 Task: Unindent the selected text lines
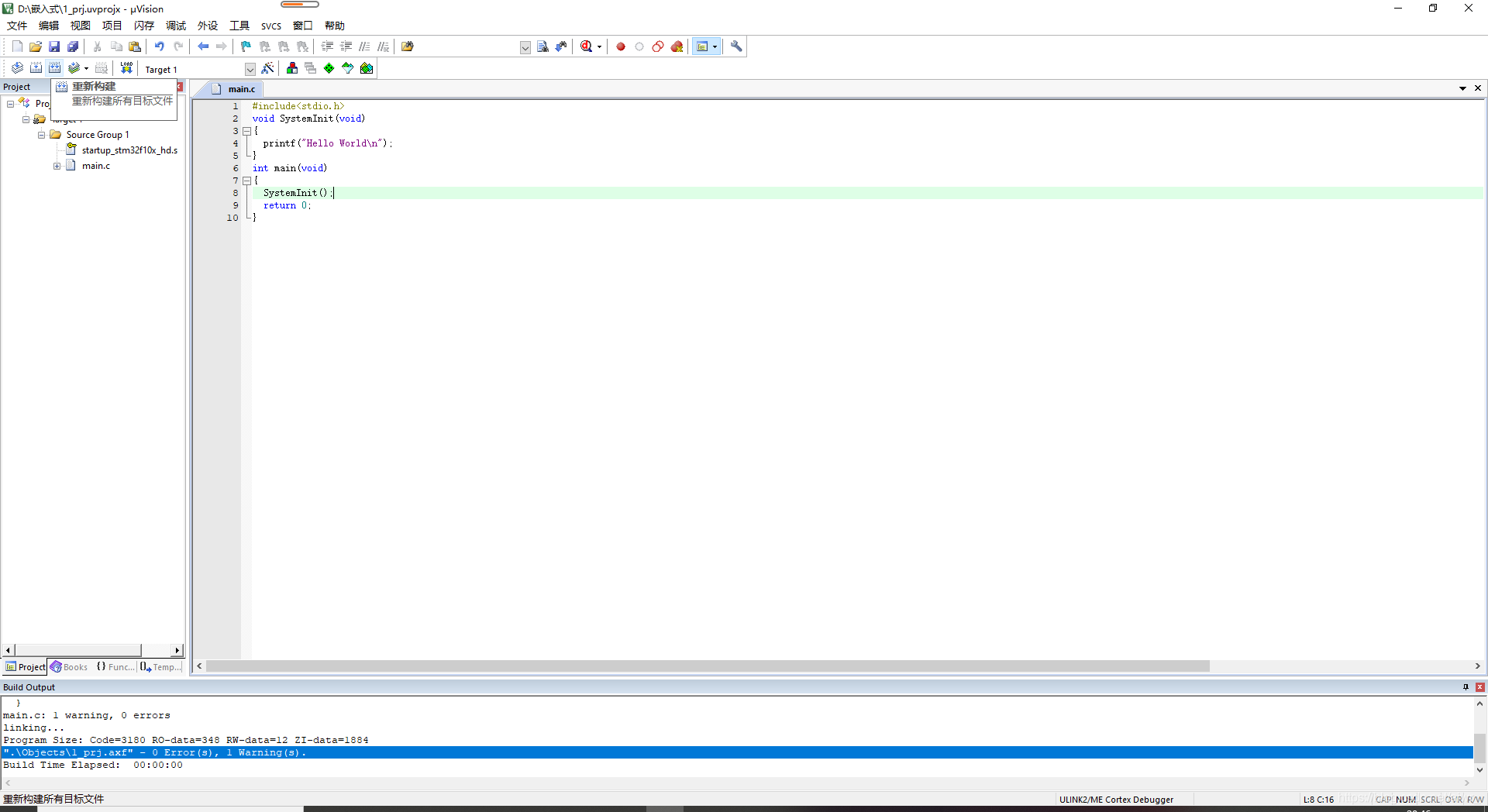346,46
